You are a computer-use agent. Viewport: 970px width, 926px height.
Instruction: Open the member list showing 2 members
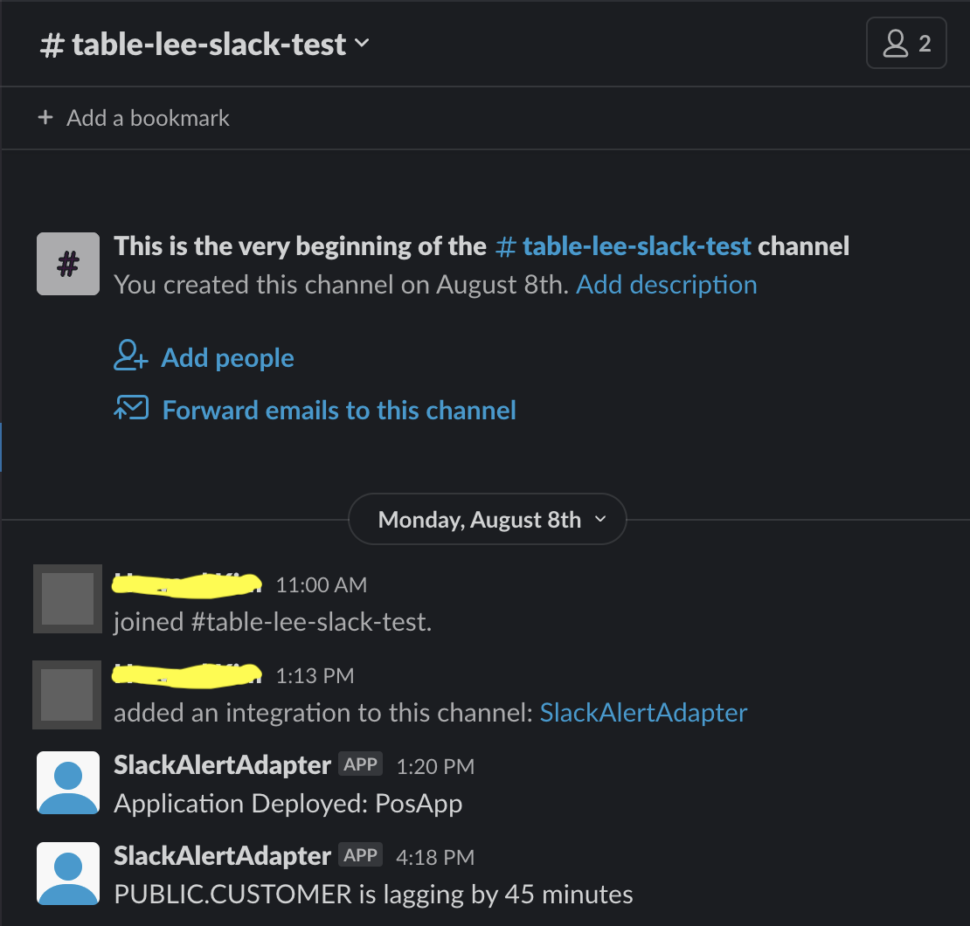[x=906, y=44]
